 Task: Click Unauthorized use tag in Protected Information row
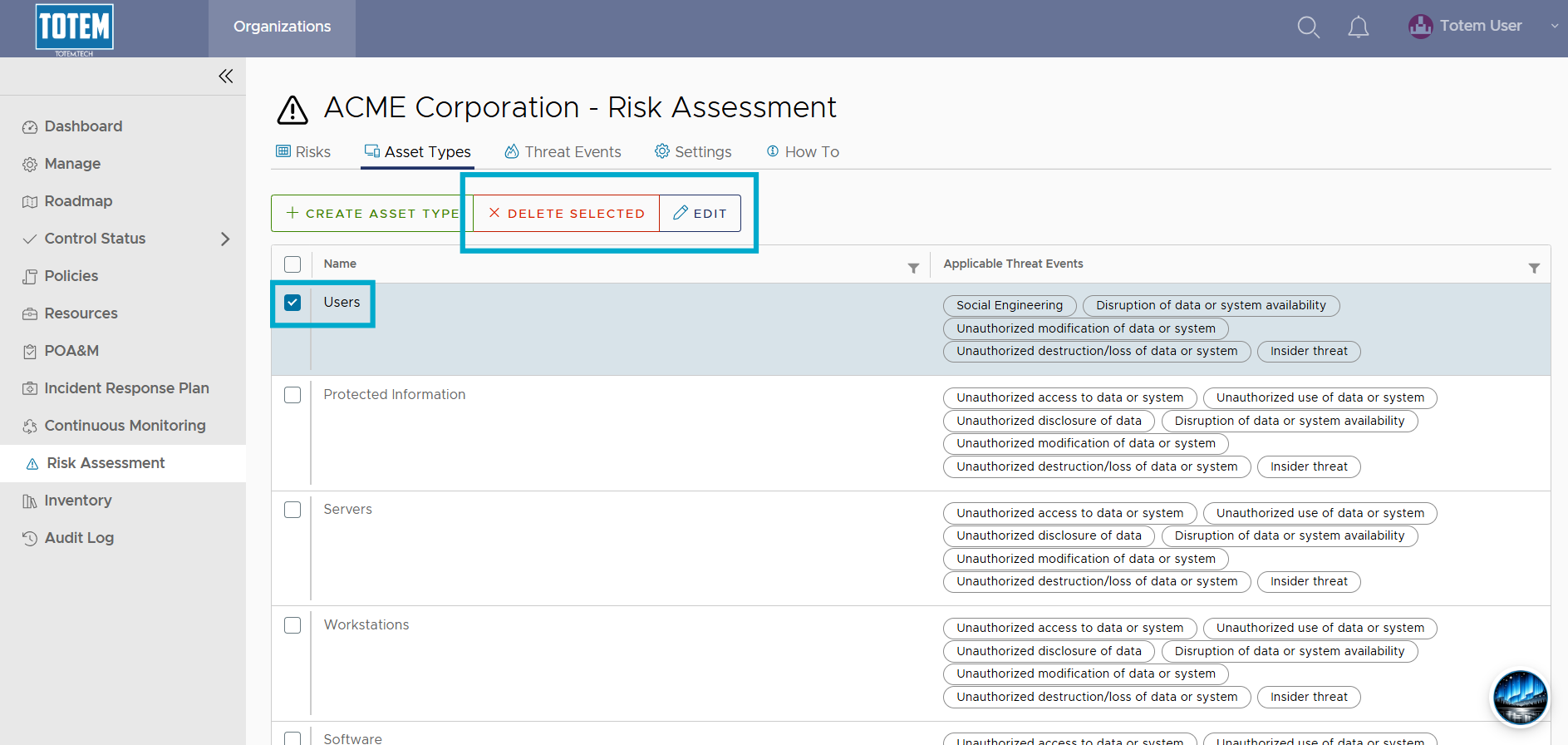point(1320,398)
